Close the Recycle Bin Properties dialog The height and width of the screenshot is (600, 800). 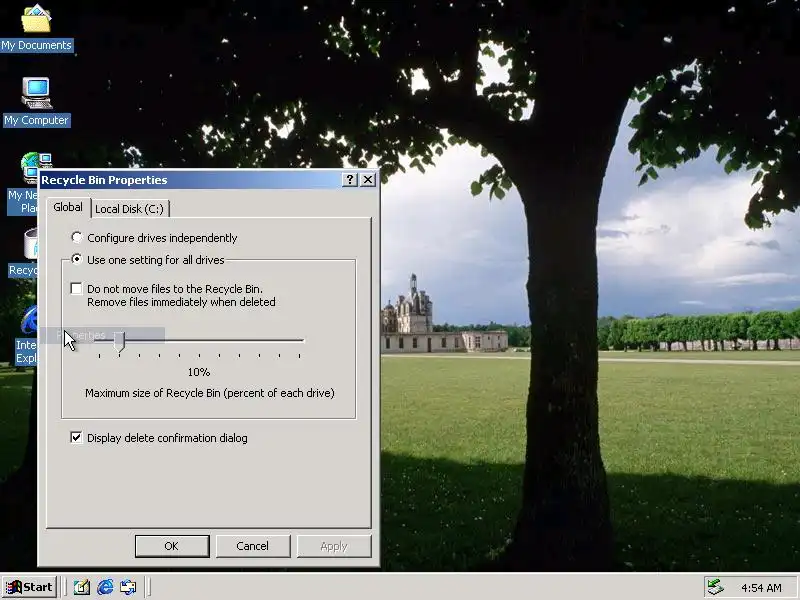point(368,180)
